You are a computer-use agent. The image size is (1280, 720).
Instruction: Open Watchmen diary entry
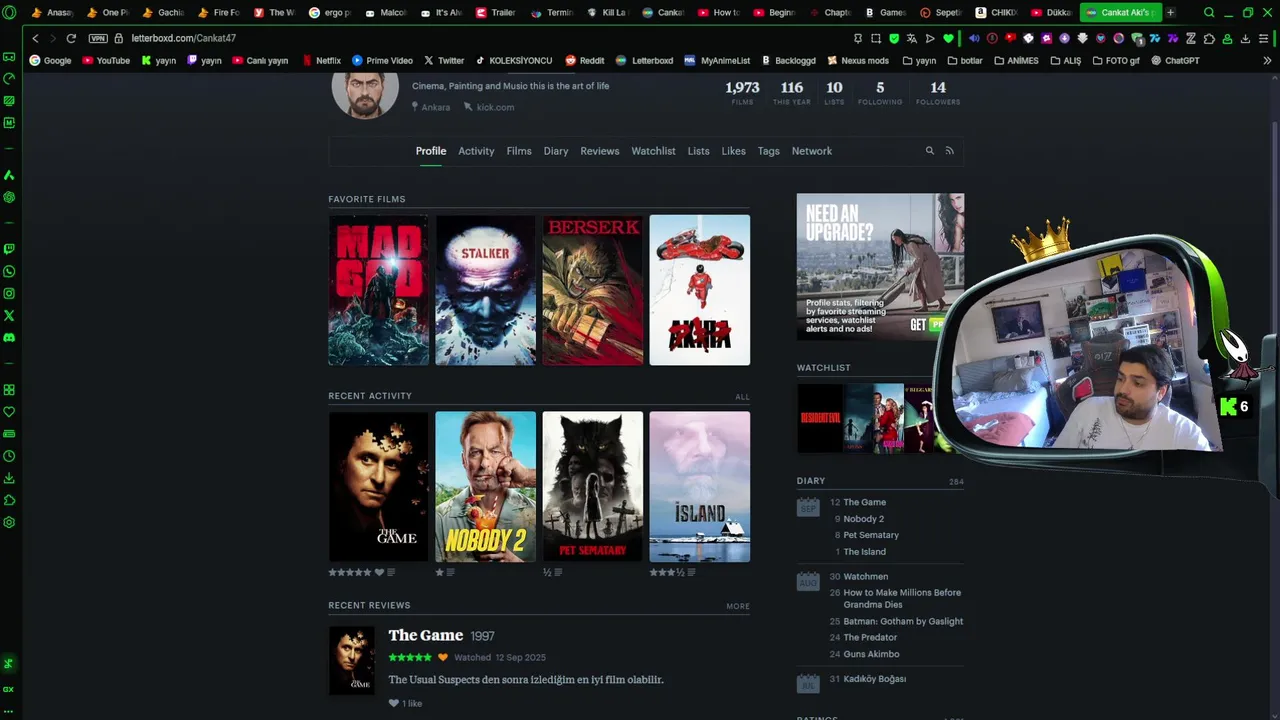(865, 577)
